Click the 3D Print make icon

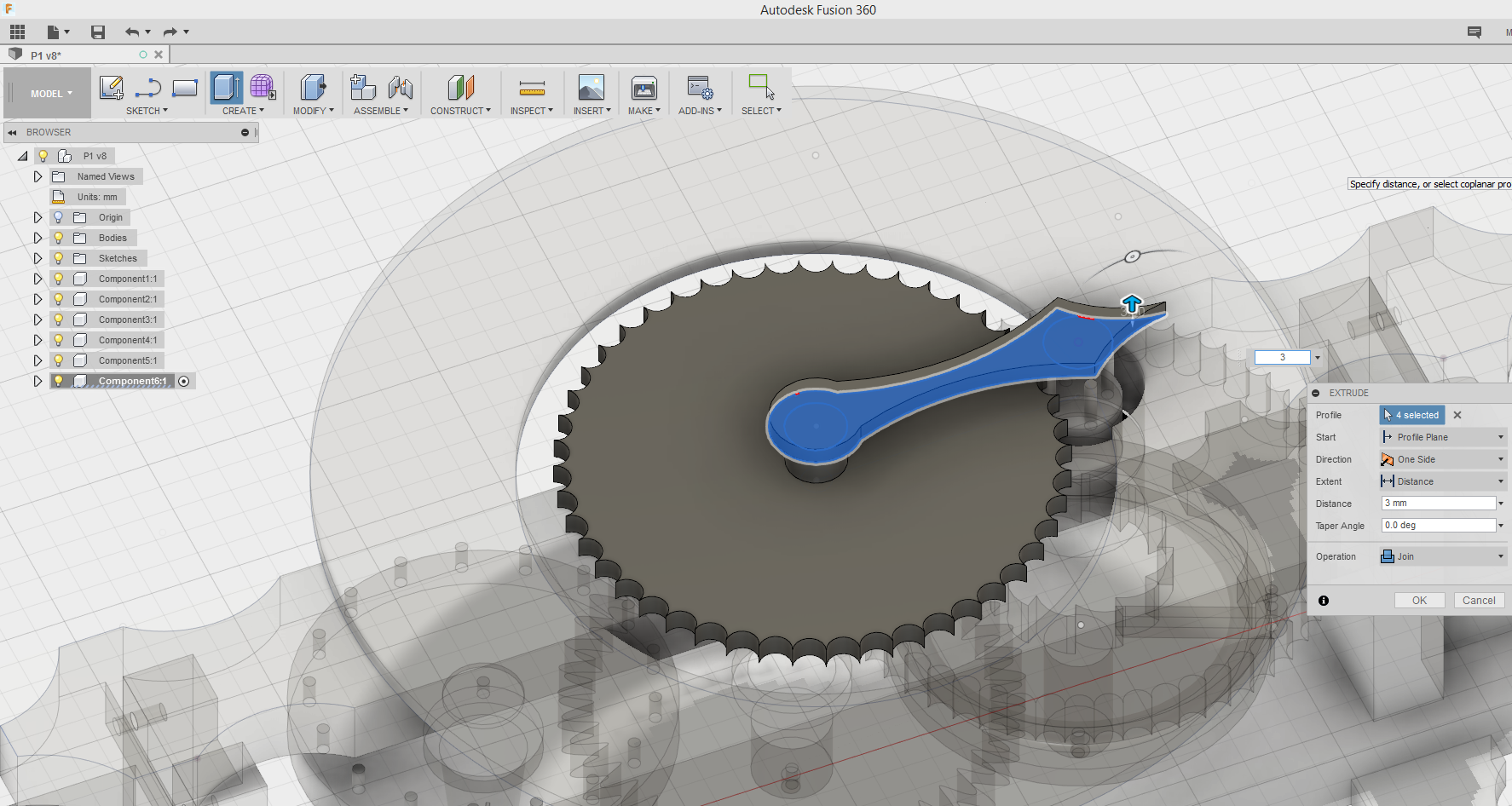coord(644,88)
